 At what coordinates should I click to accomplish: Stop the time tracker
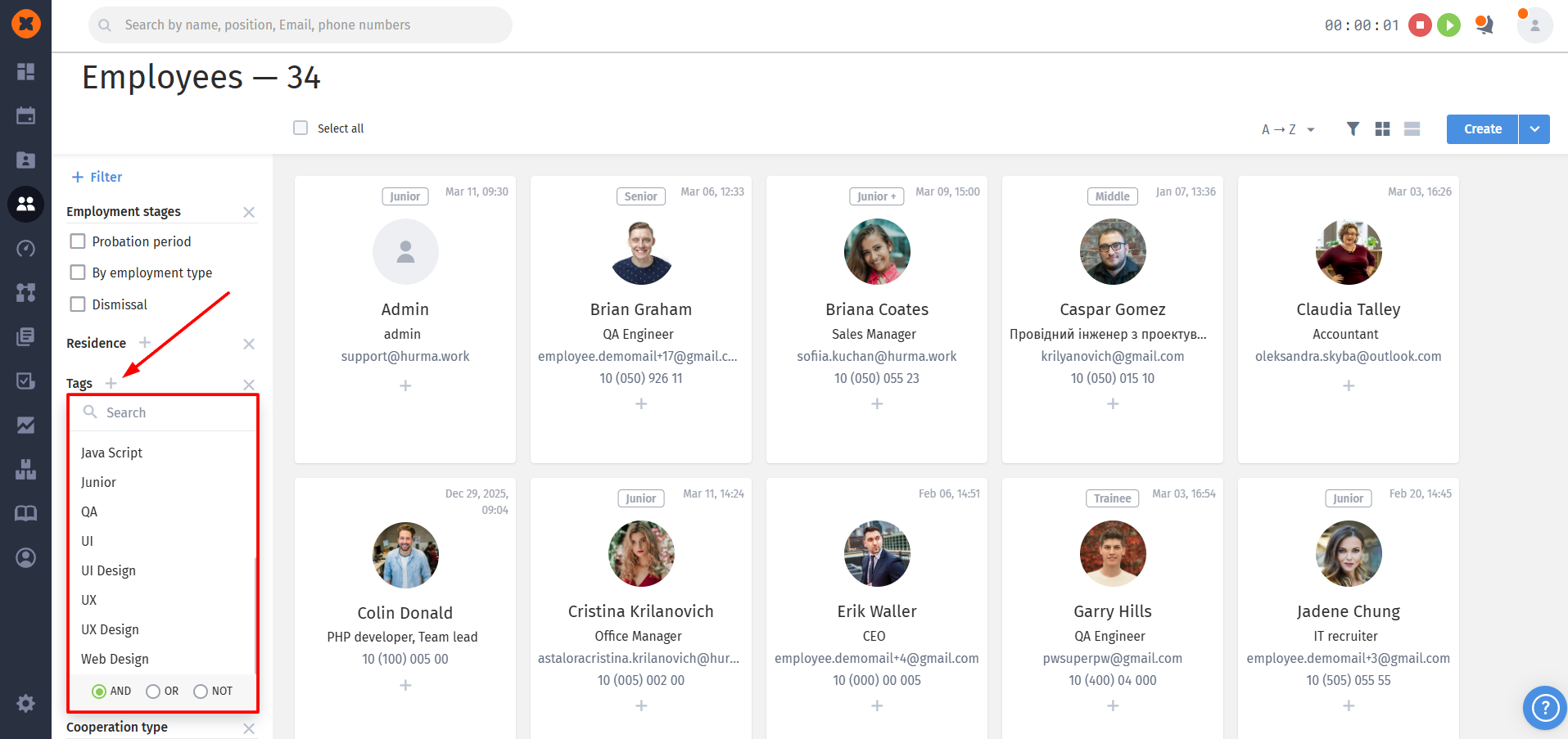(1420, 25)
